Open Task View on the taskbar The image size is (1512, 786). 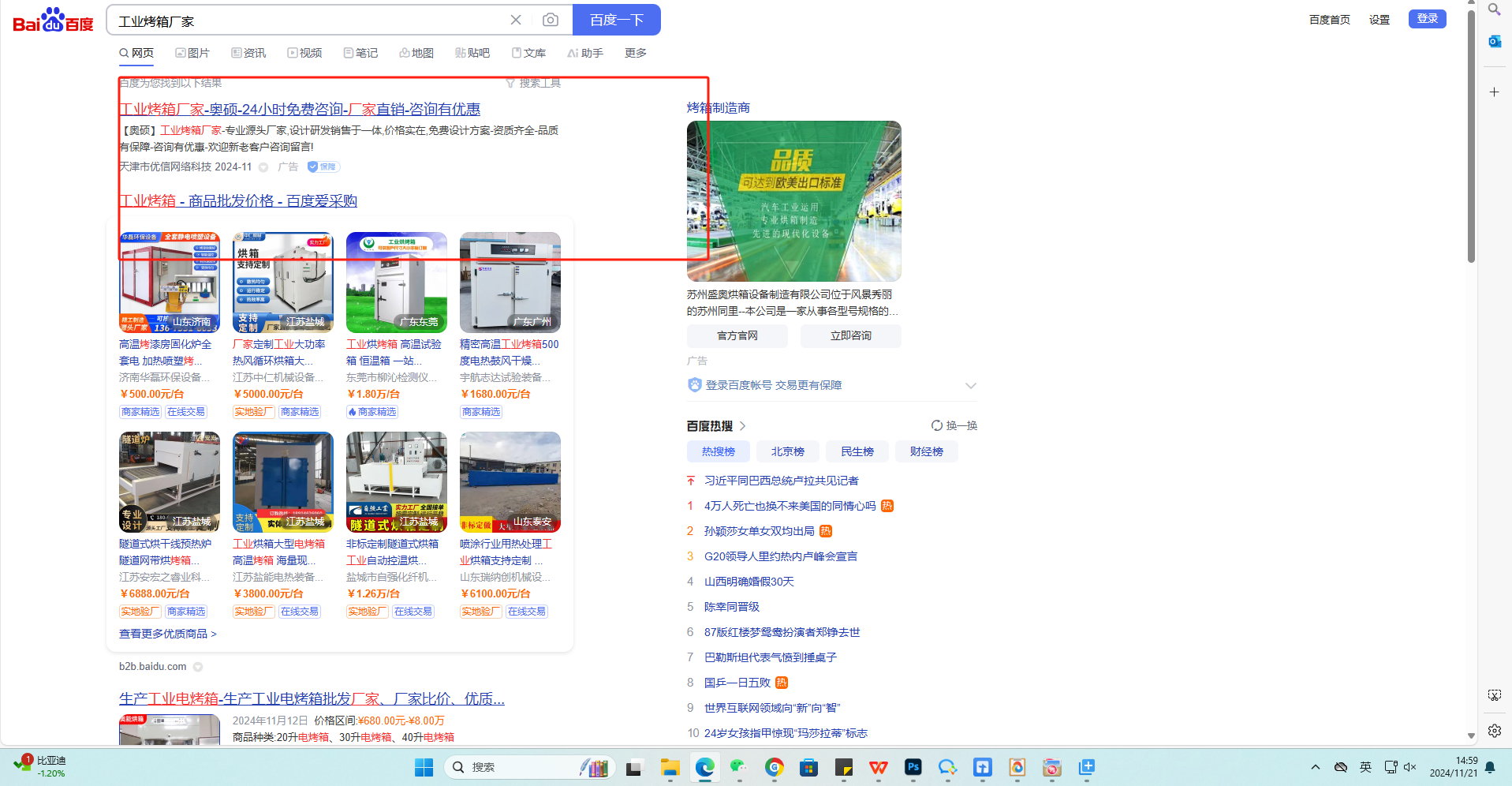634,767
